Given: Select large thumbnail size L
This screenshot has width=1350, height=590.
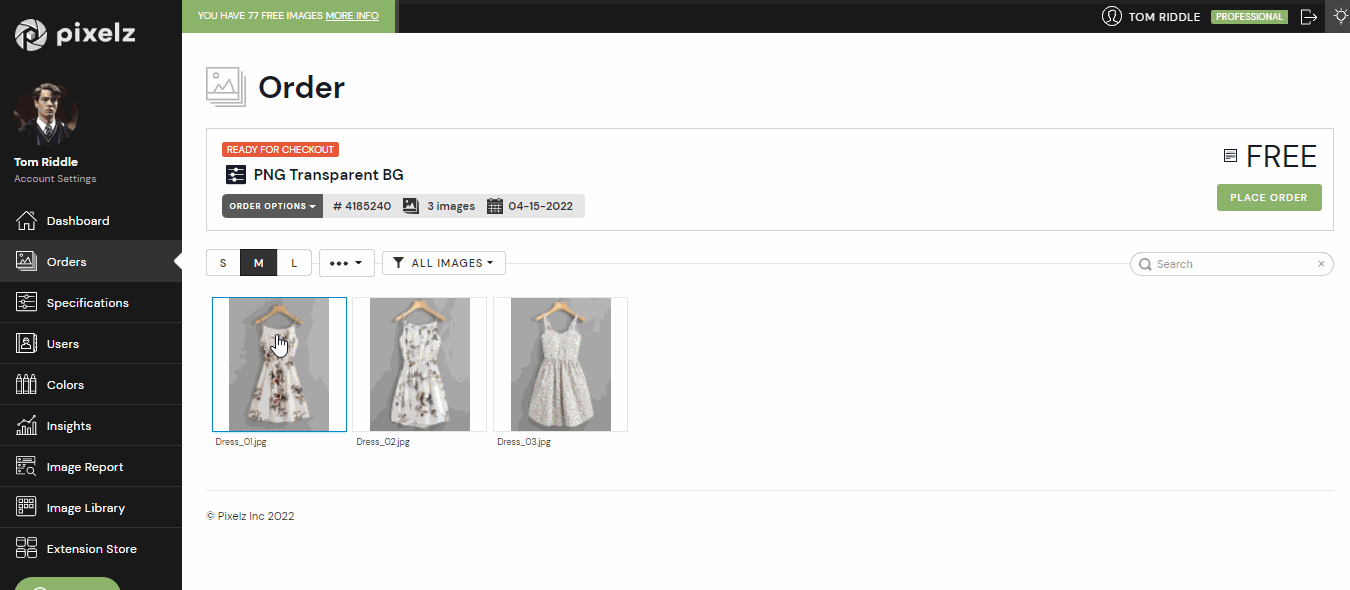Looking at the screenshot, I should click(x=294, y=263).
